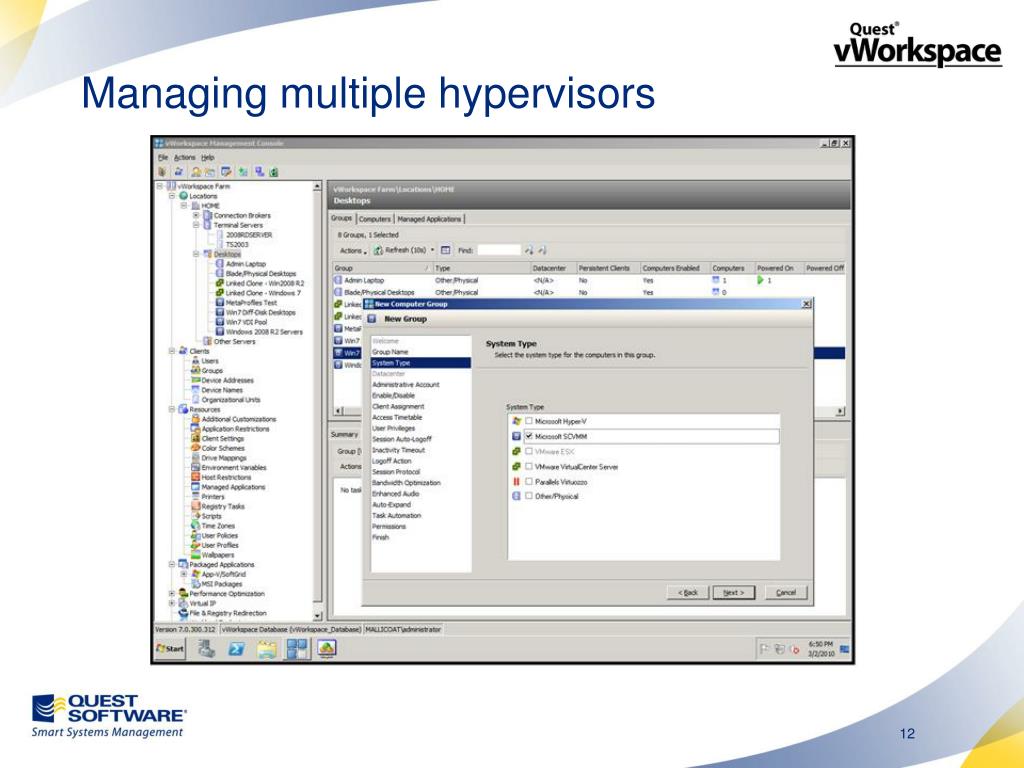Open the Refresh interval dropdown arrow
The width and height of the screenshot is (1024, 768).
(x=432, y=250)
